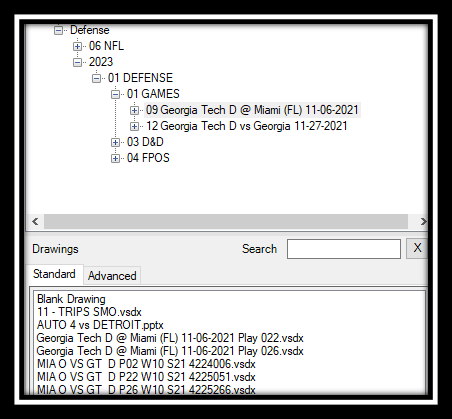Collapse the Defense tree node
This screenshot has height=419, width=452.
pyautogui.click(x=58, y=31)
